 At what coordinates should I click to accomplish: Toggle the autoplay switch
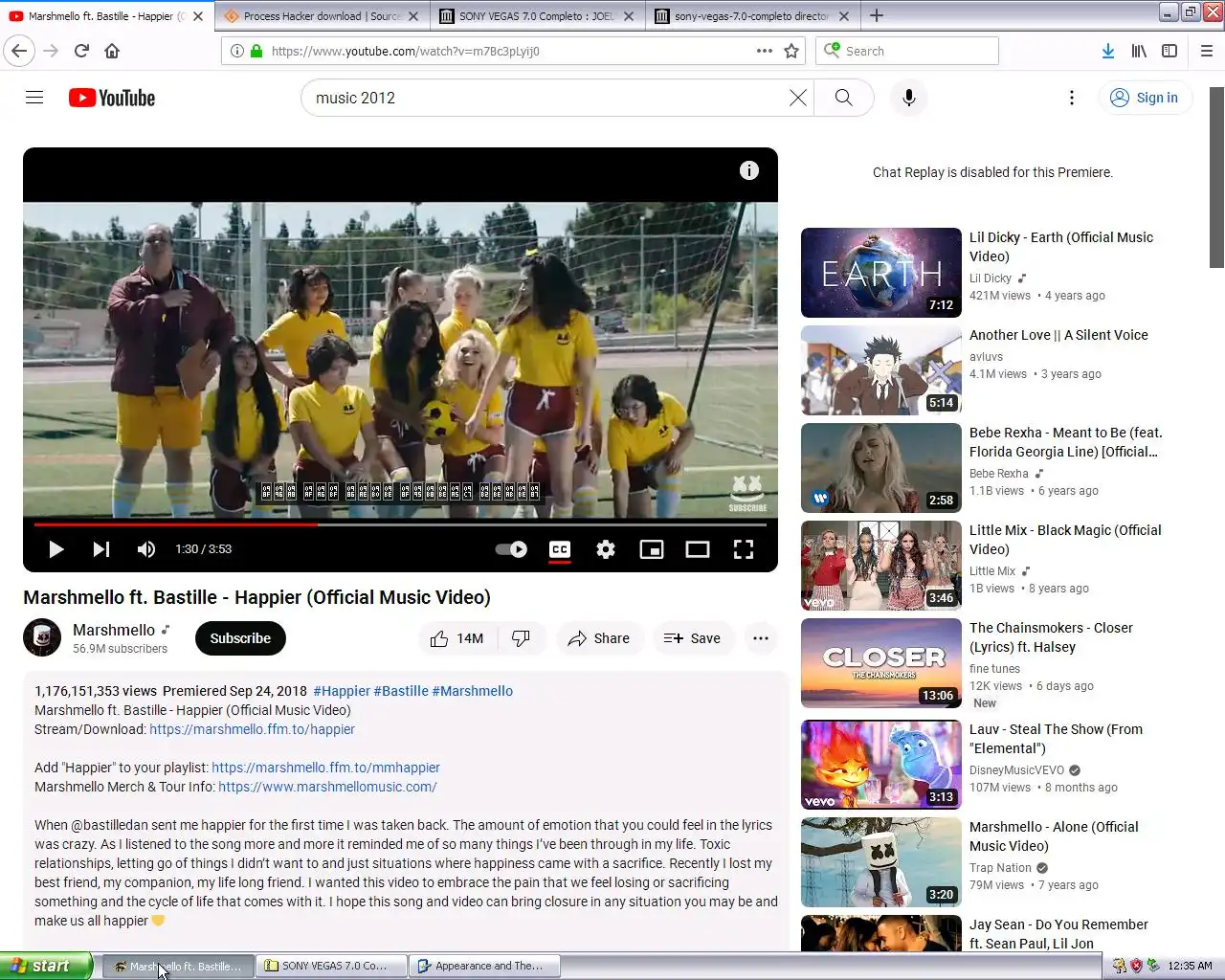[511, 549]
